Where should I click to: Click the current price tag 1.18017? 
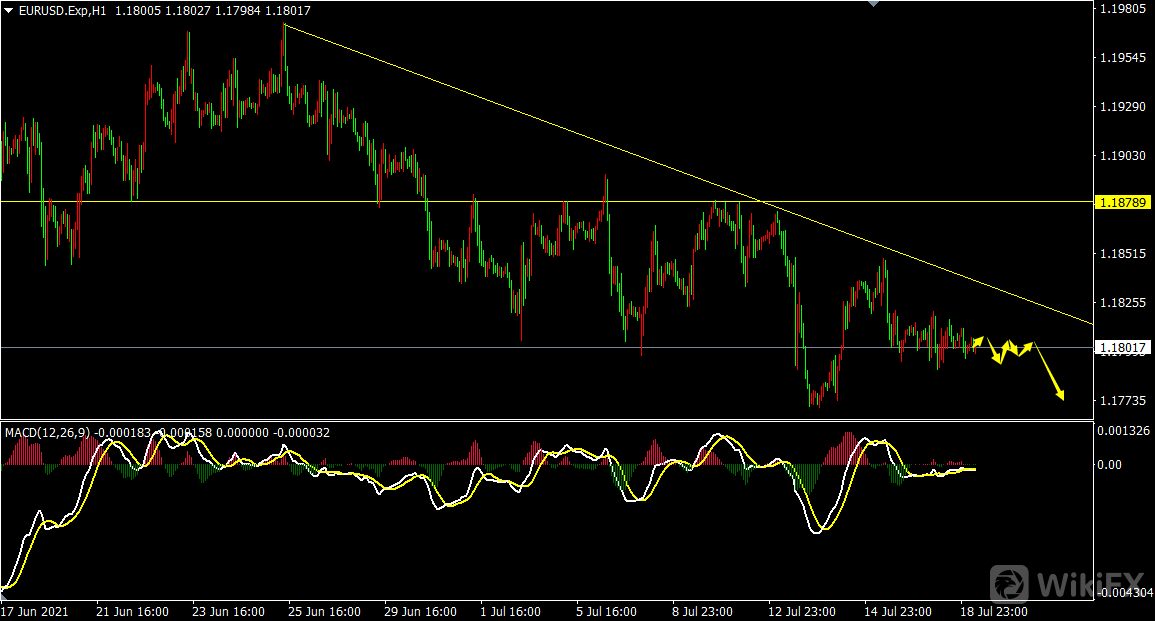click(1122, 348)
